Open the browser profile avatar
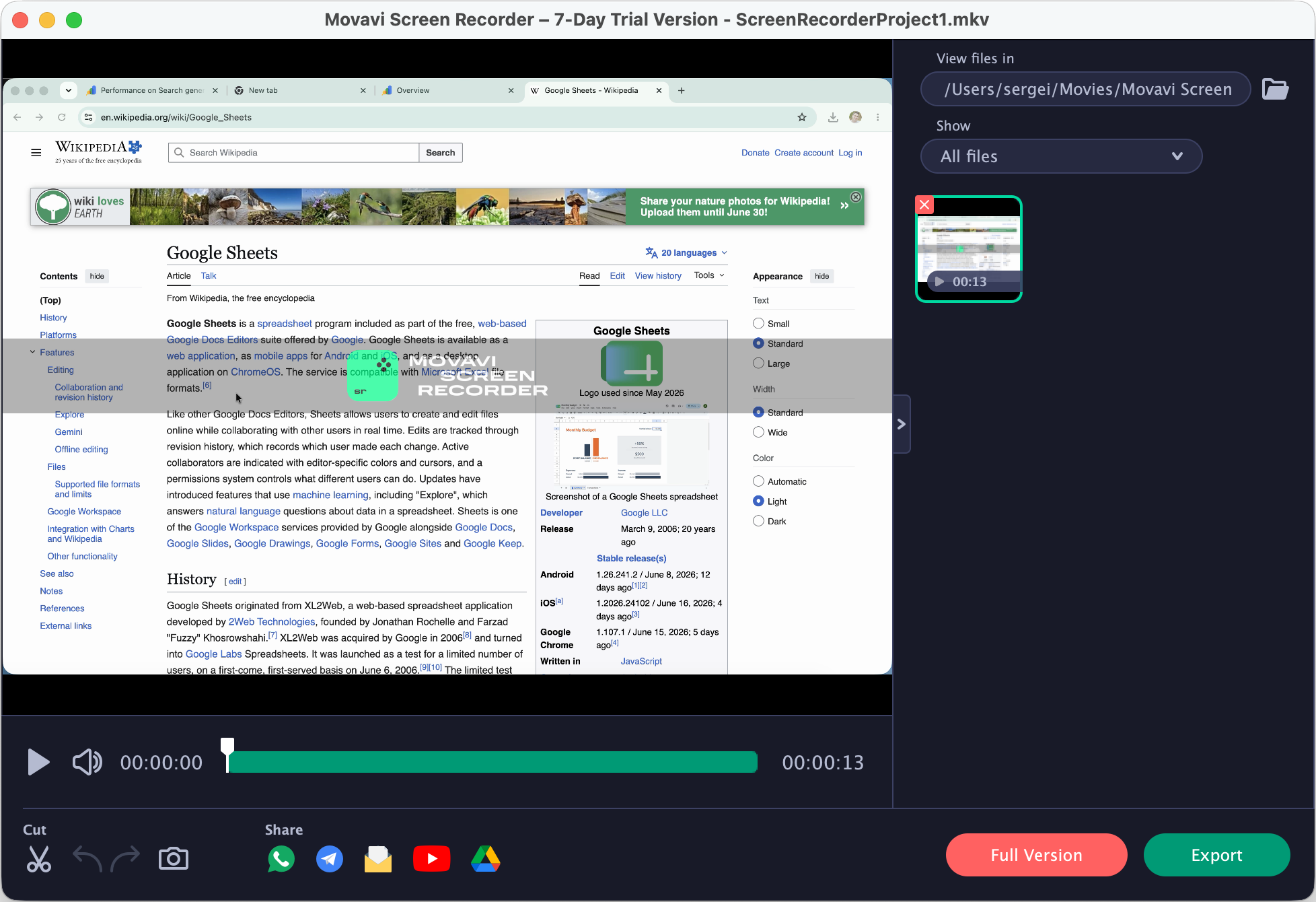1316x902 pixels. 856,117
